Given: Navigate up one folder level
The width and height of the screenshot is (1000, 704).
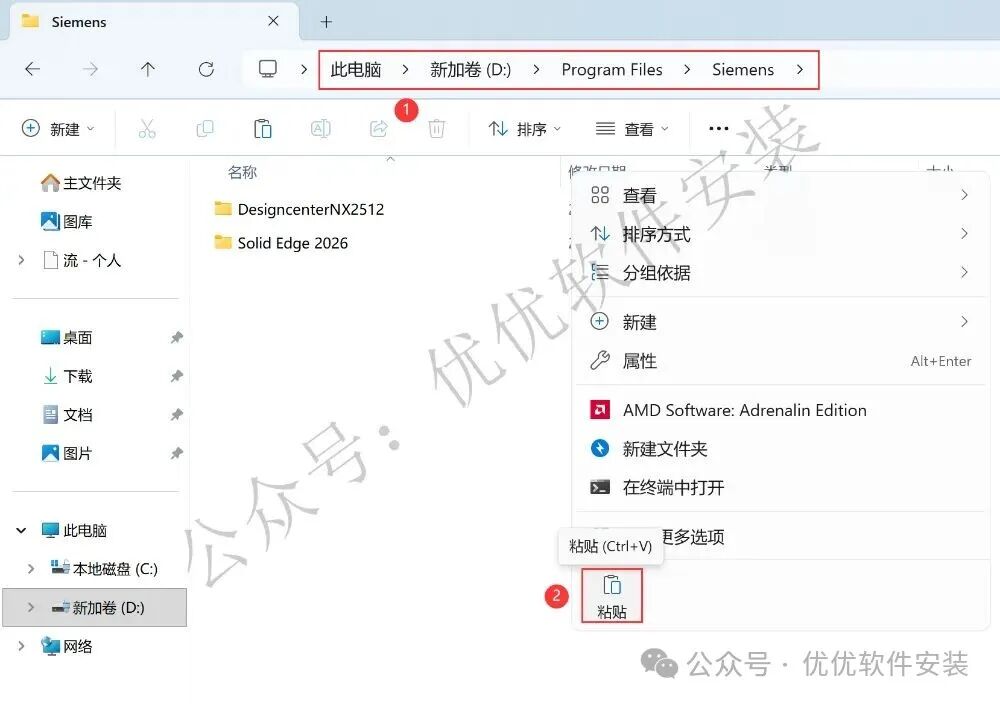Looking at the screenshot, I should (147, 69).
